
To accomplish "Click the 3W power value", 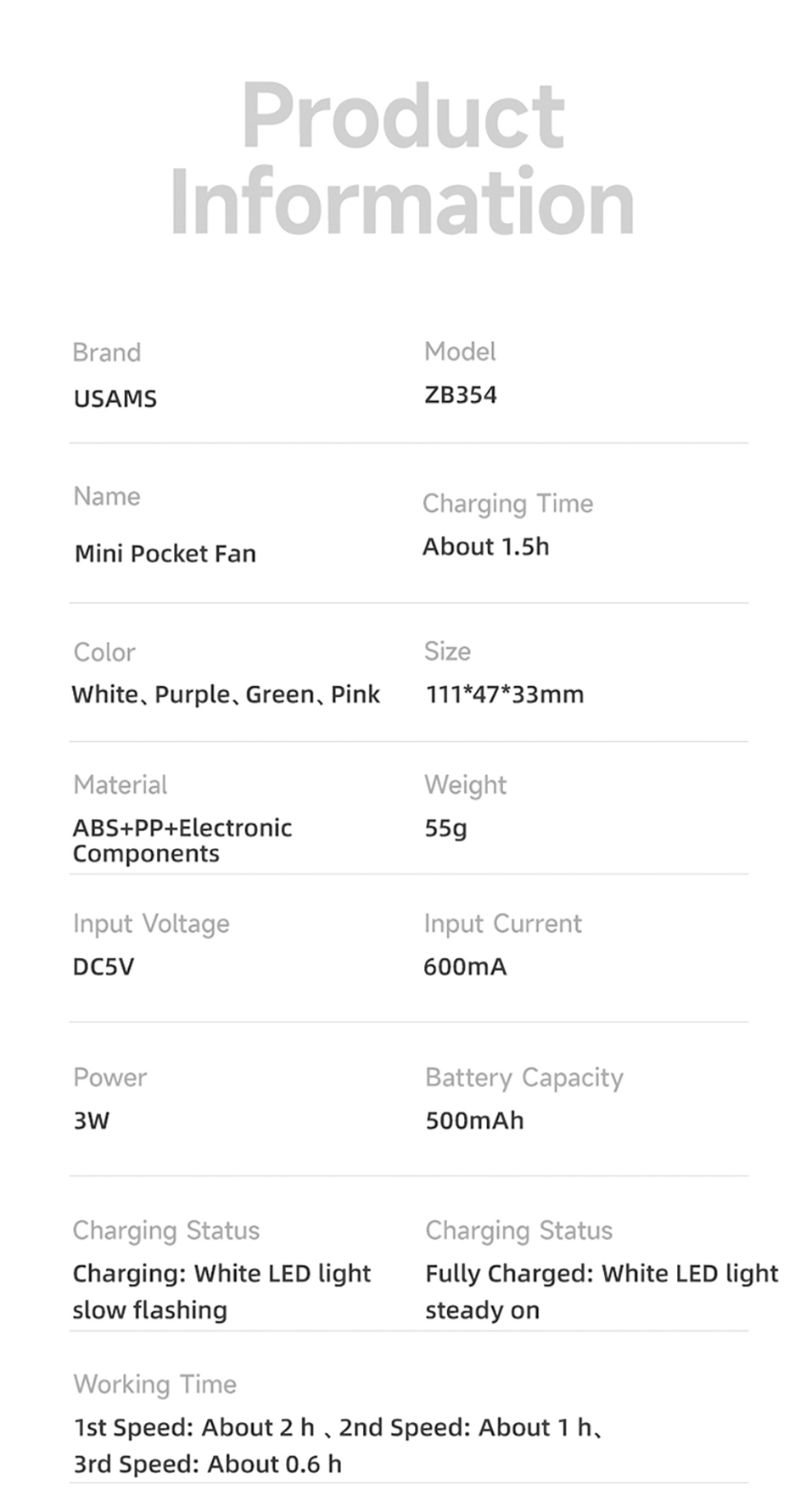I will click(x=92, y=1121).
